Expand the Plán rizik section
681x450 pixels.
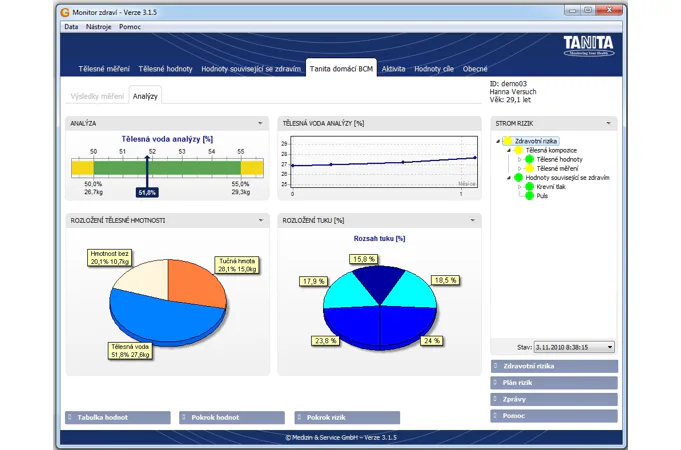(x=554, y=382)
